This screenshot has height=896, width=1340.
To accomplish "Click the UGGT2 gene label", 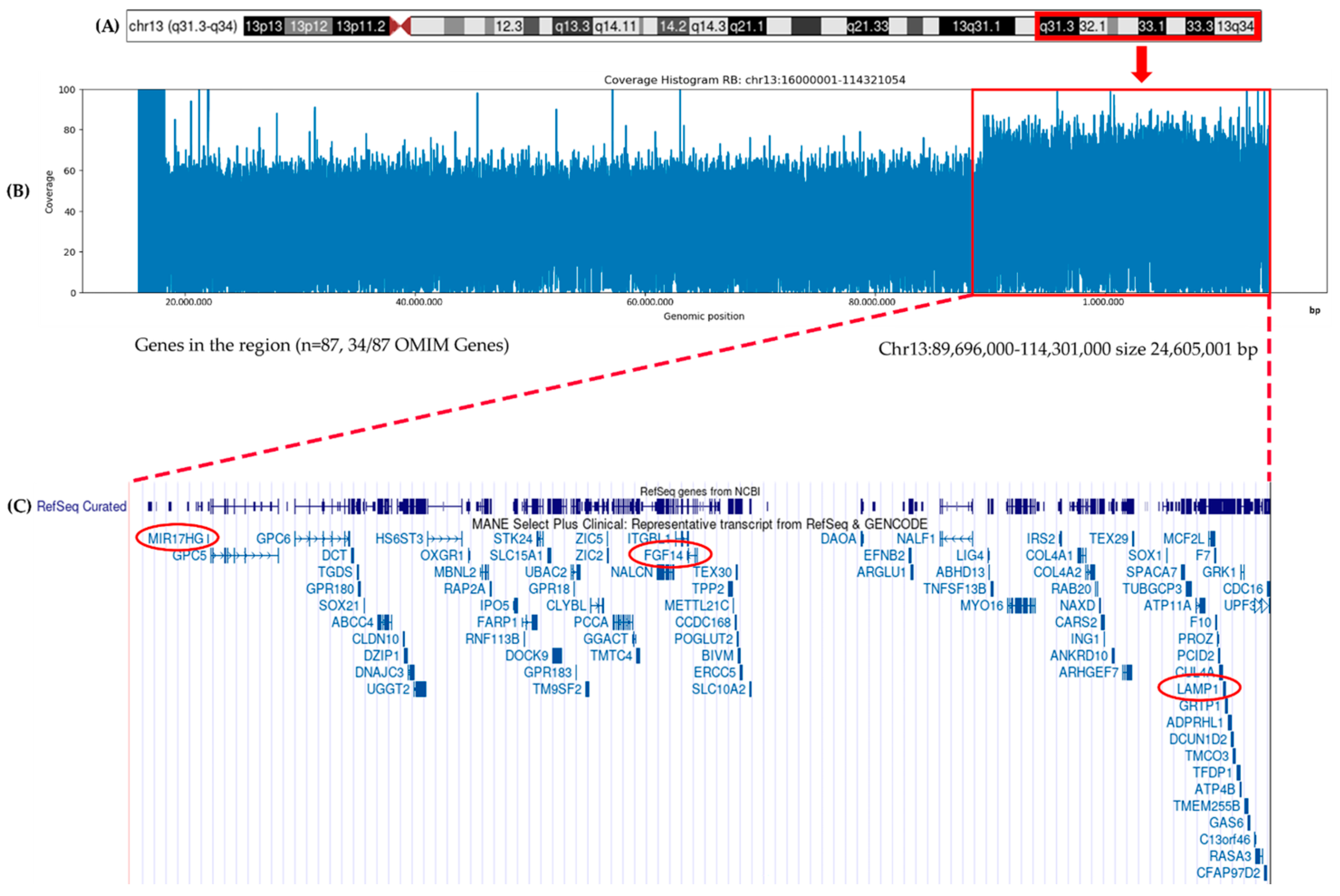I will click(x=388, y=689).
